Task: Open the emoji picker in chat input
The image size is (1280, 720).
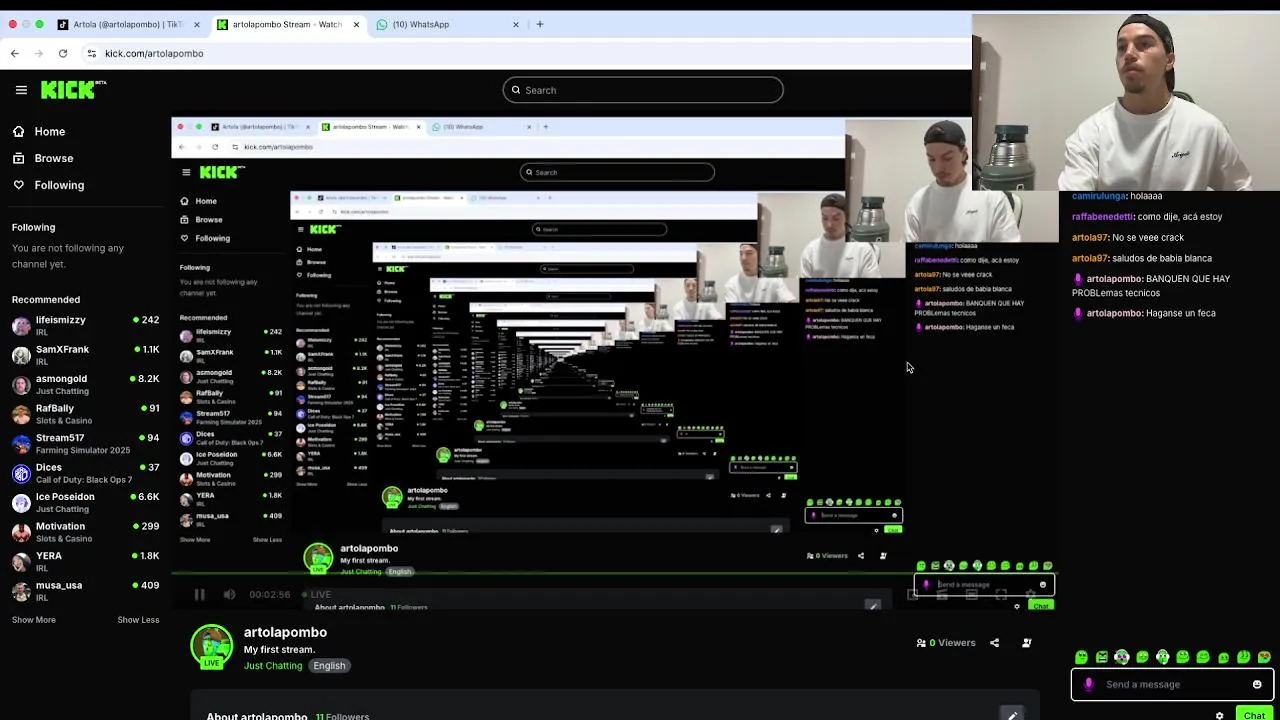Action: click(1257, 685)
